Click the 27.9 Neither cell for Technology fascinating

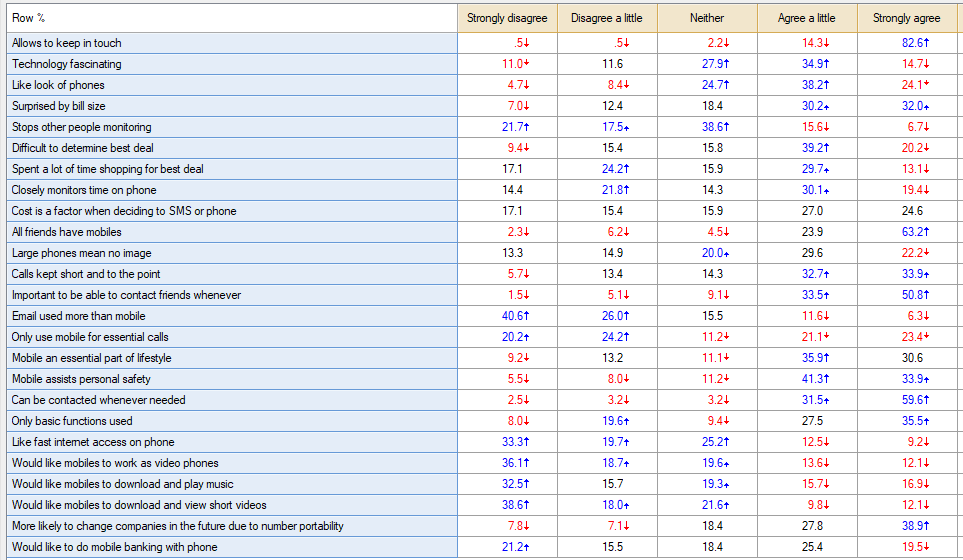[x=708, y=64]
